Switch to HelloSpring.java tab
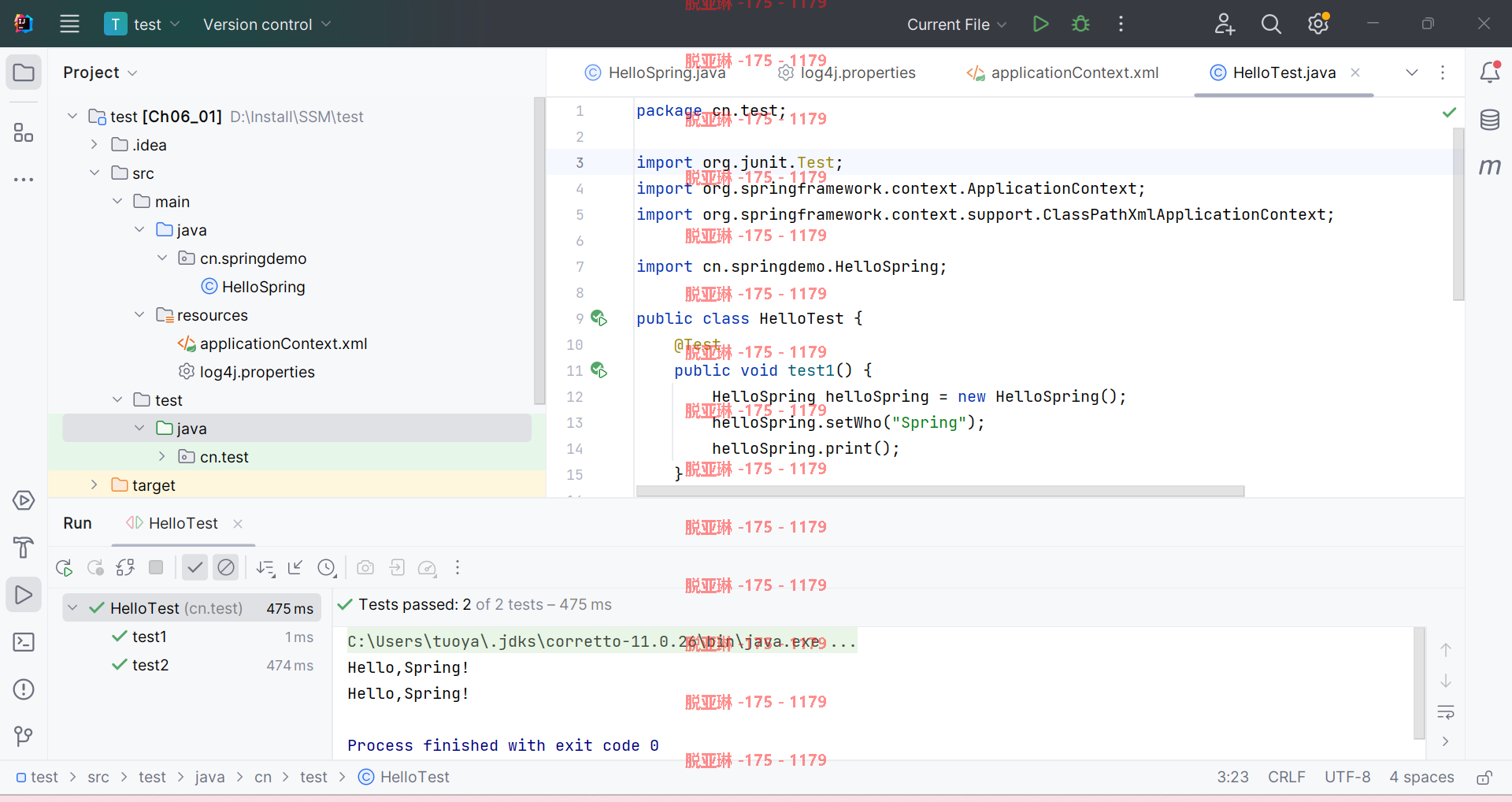 coord(655,72)
